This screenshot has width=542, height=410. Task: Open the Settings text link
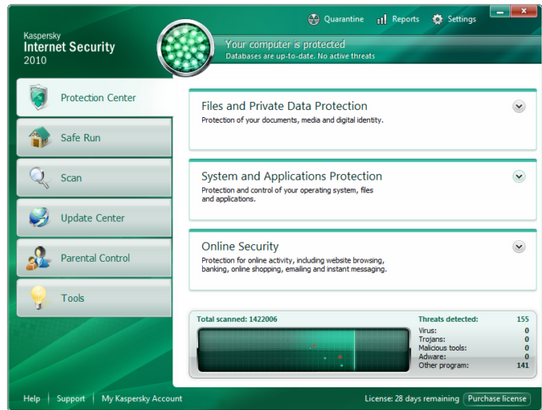(462, 19)
